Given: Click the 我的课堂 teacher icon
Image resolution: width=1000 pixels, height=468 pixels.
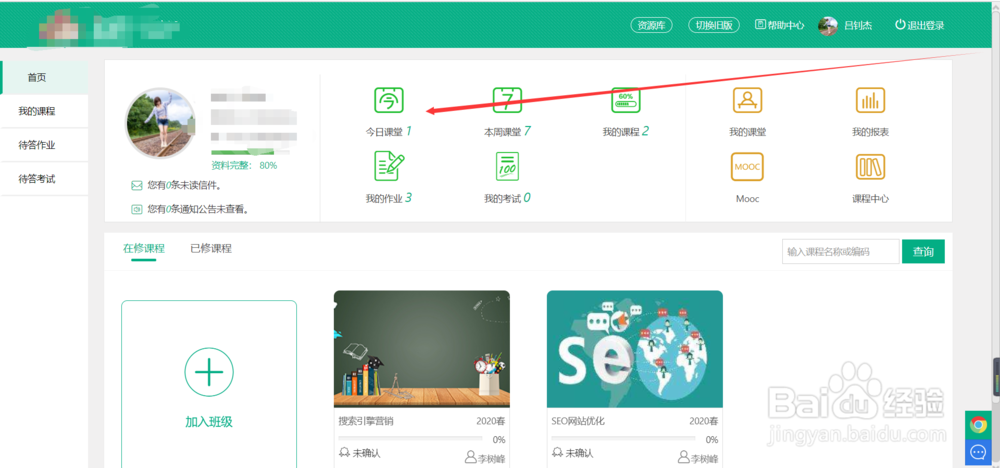Looking at the screenshot, I should 747,100.
